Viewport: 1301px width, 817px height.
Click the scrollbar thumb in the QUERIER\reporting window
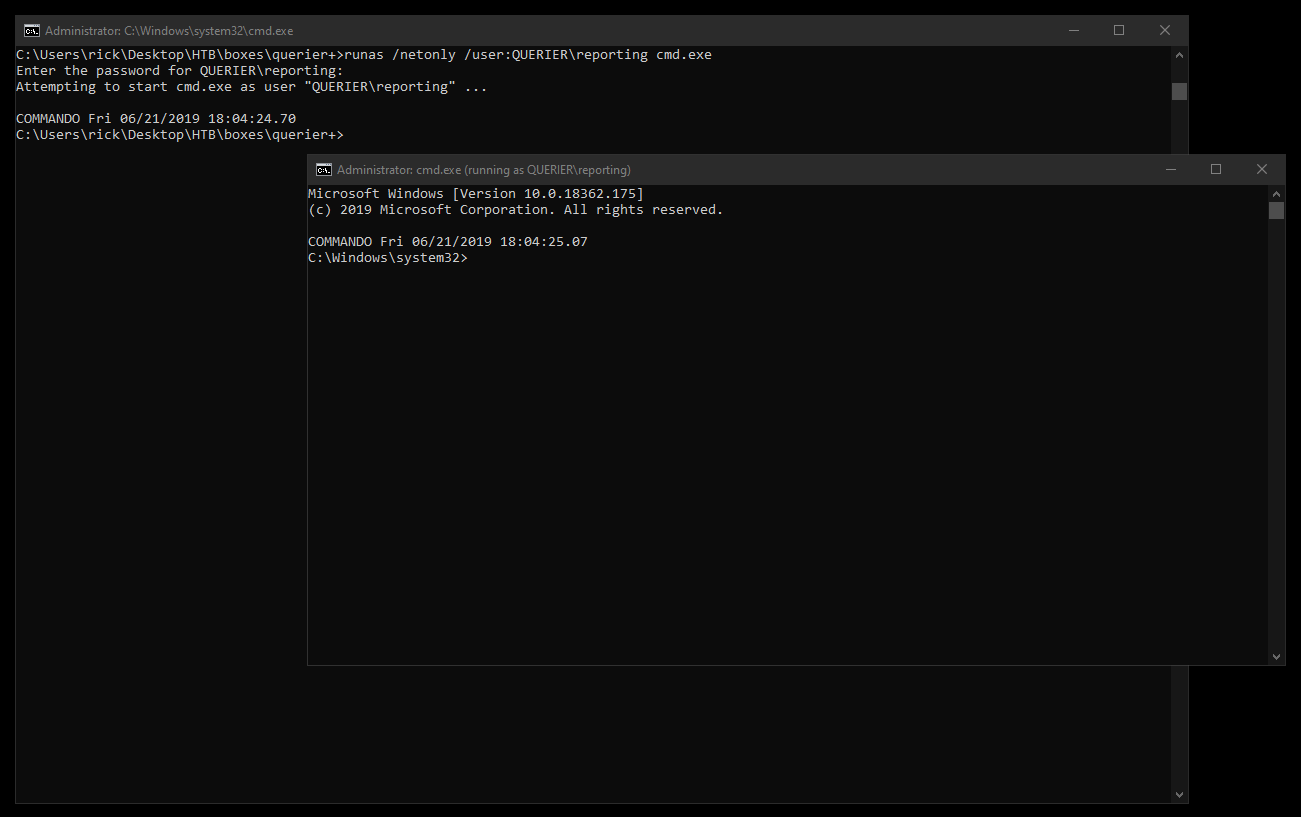[1276, 210]
